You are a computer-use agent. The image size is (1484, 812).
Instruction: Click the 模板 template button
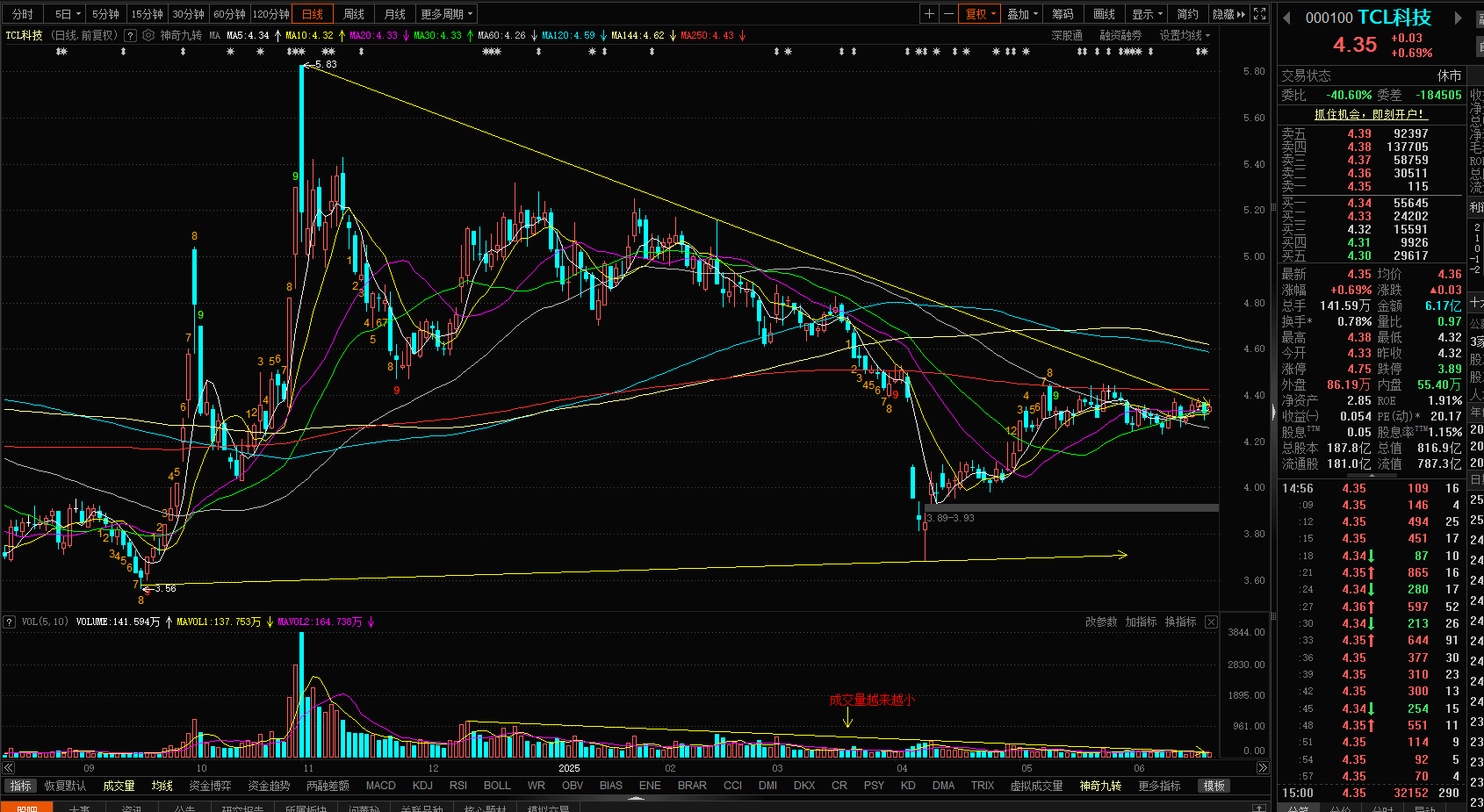[1214, 786]
